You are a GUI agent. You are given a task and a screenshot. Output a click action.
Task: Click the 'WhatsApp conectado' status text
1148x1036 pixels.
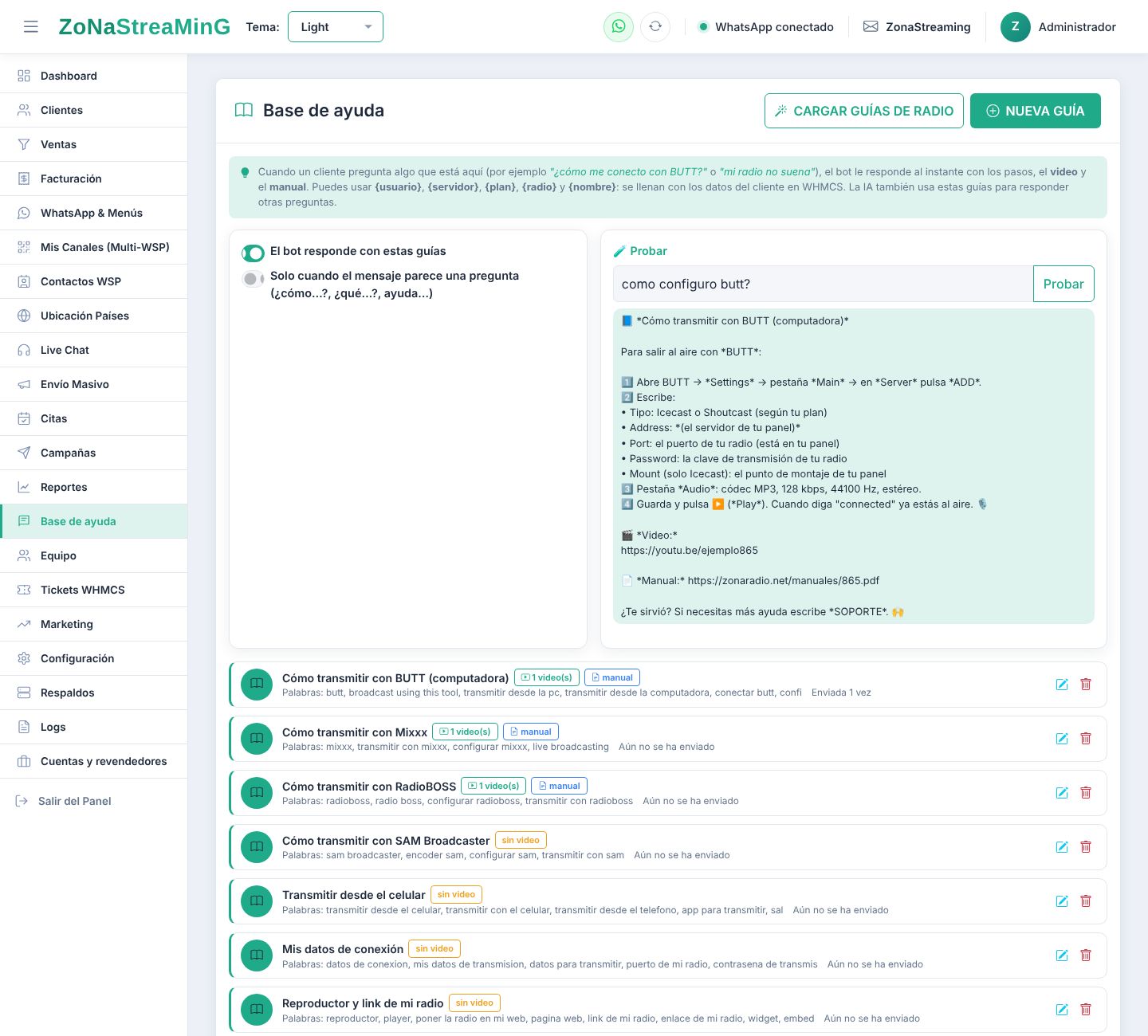click(774, 27)
